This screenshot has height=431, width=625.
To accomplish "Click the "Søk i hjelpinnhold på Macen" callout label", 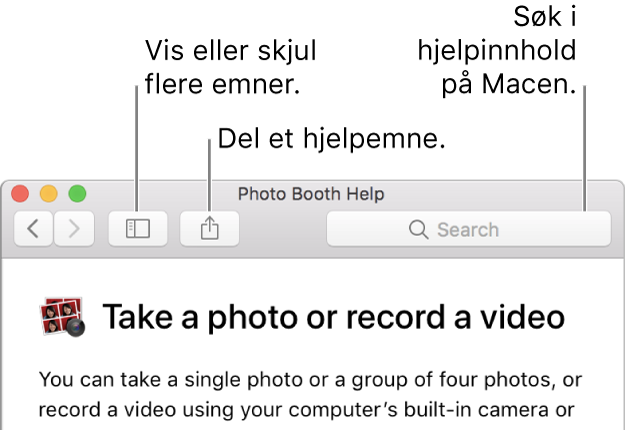I will click(497, 51).
